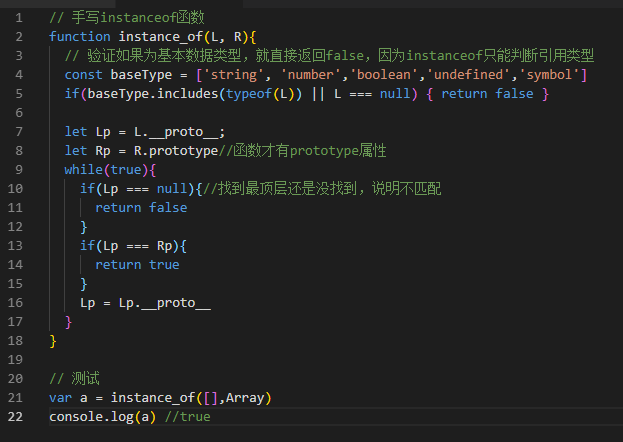Click the closing pink brace on line 17
This screenshot has width=623, height=442.
(68, 322)
